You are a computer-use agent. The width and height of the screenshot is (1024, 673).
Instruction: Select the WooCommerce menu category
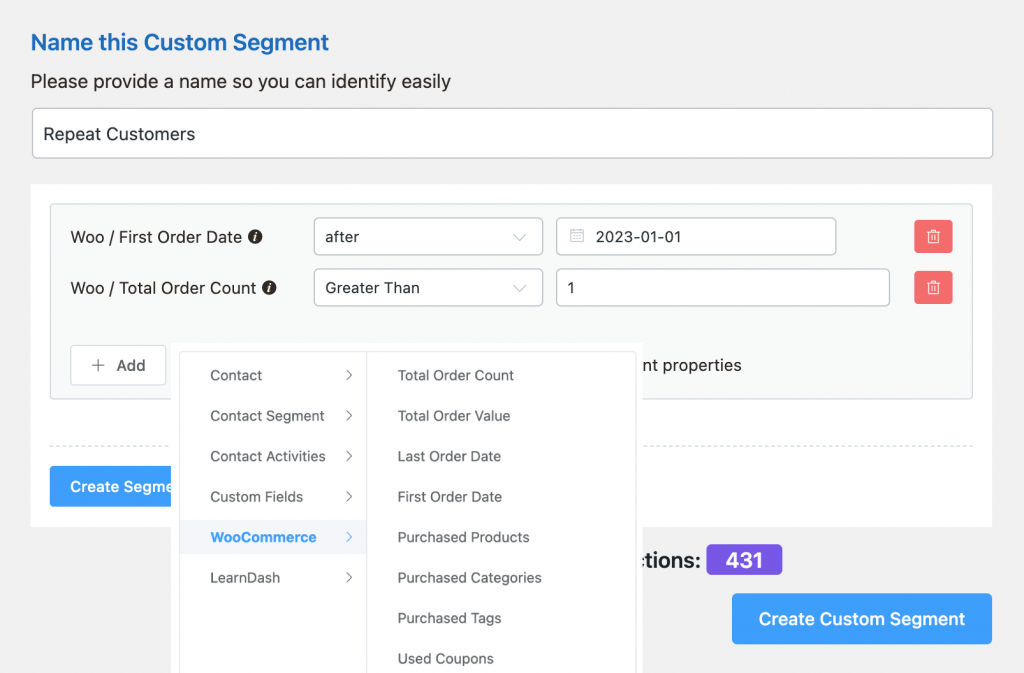tap(273, 537)
